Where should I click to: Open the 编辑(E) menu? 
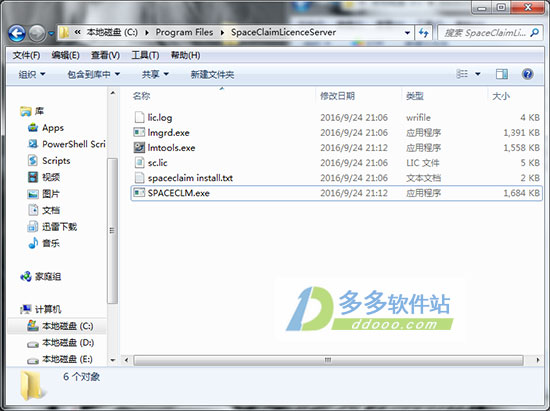(66, 55)
